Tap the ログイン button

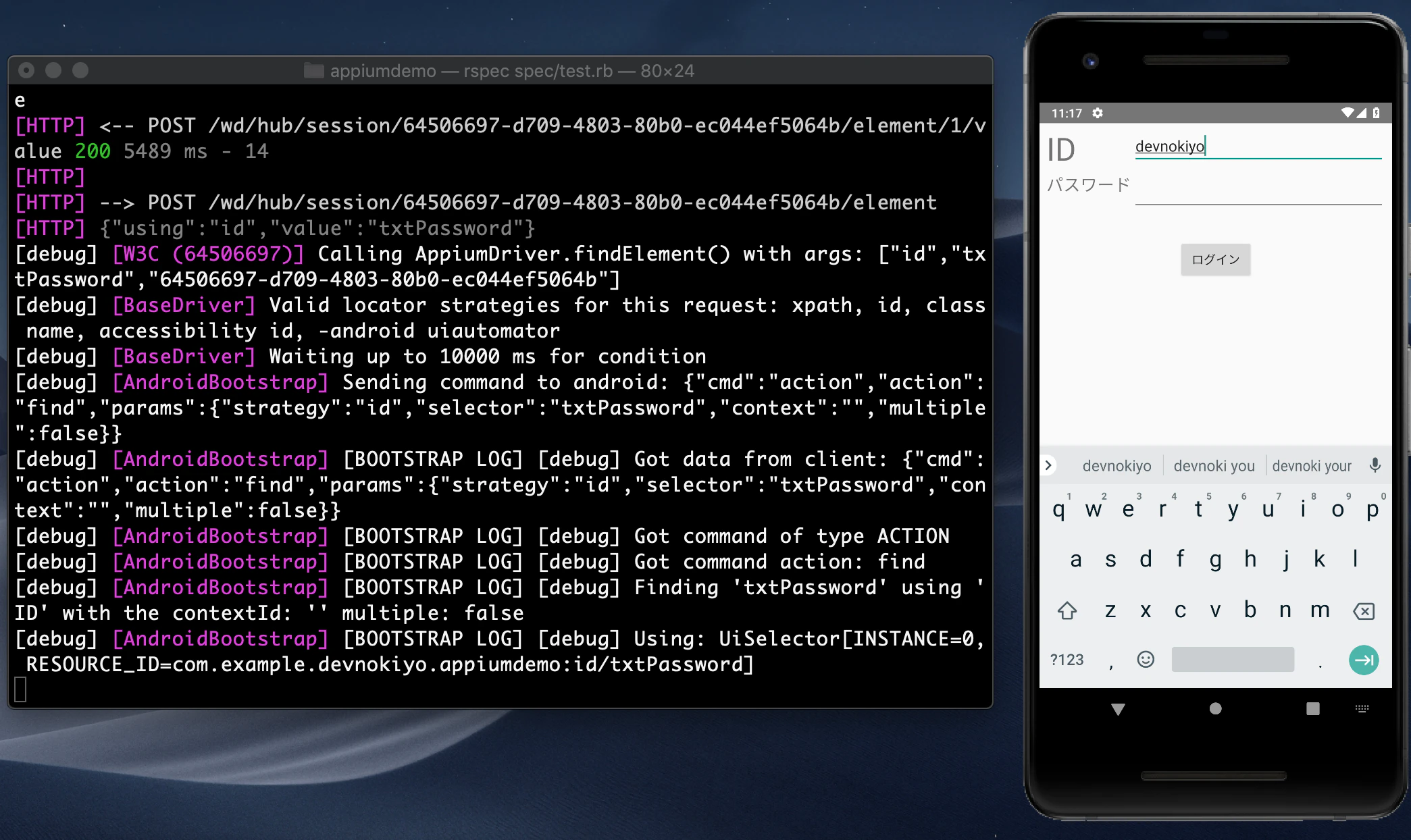pos(1215,259)
